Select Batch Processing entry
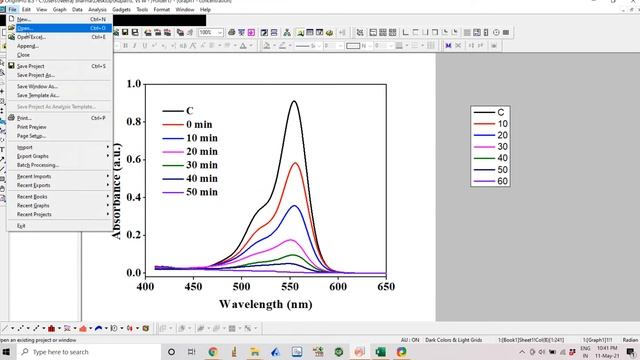This screenshot has width=640, height=360. click(x=60, y=165)
